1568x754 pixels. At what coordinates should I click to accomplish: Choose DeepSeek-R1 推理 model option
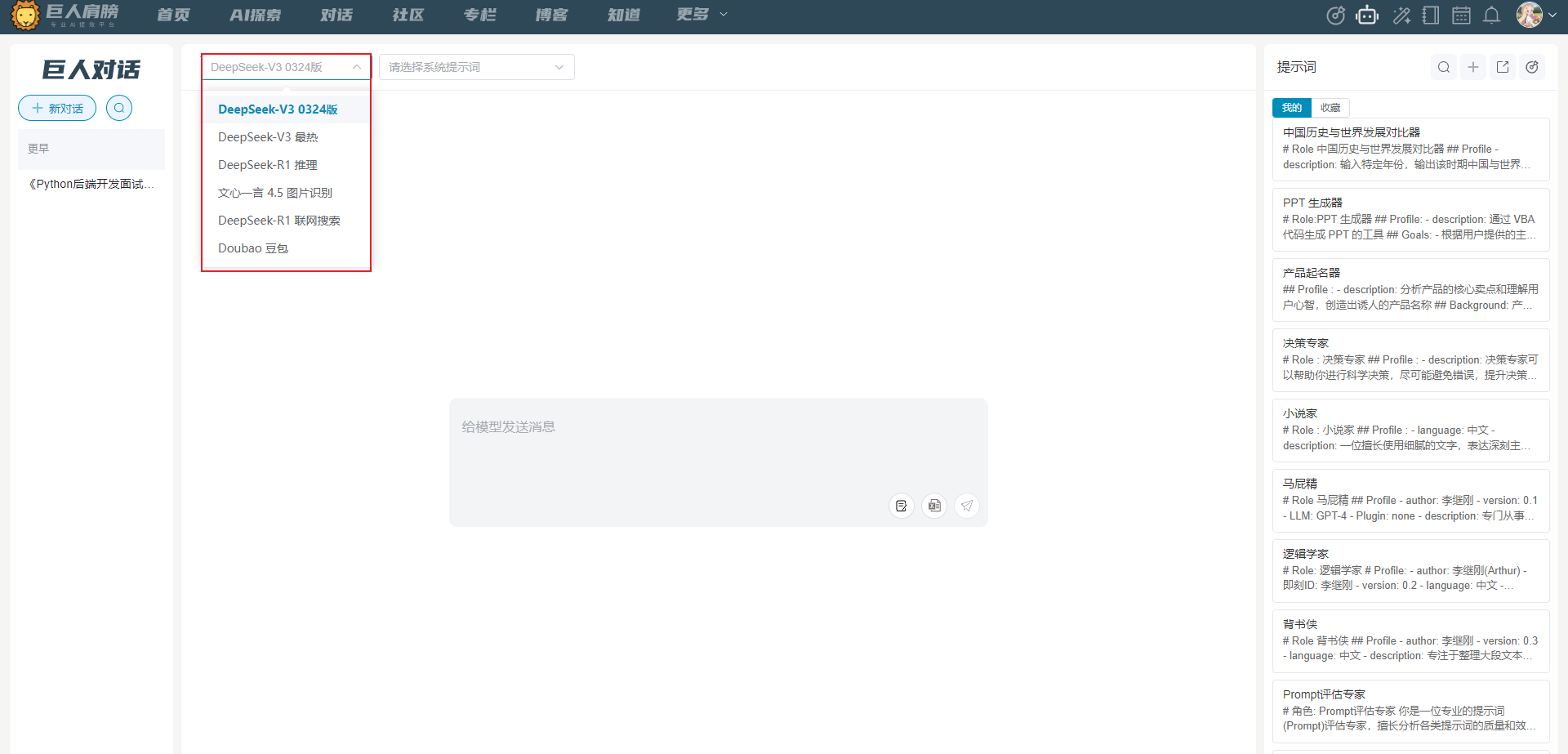click(x=286, y=165)
